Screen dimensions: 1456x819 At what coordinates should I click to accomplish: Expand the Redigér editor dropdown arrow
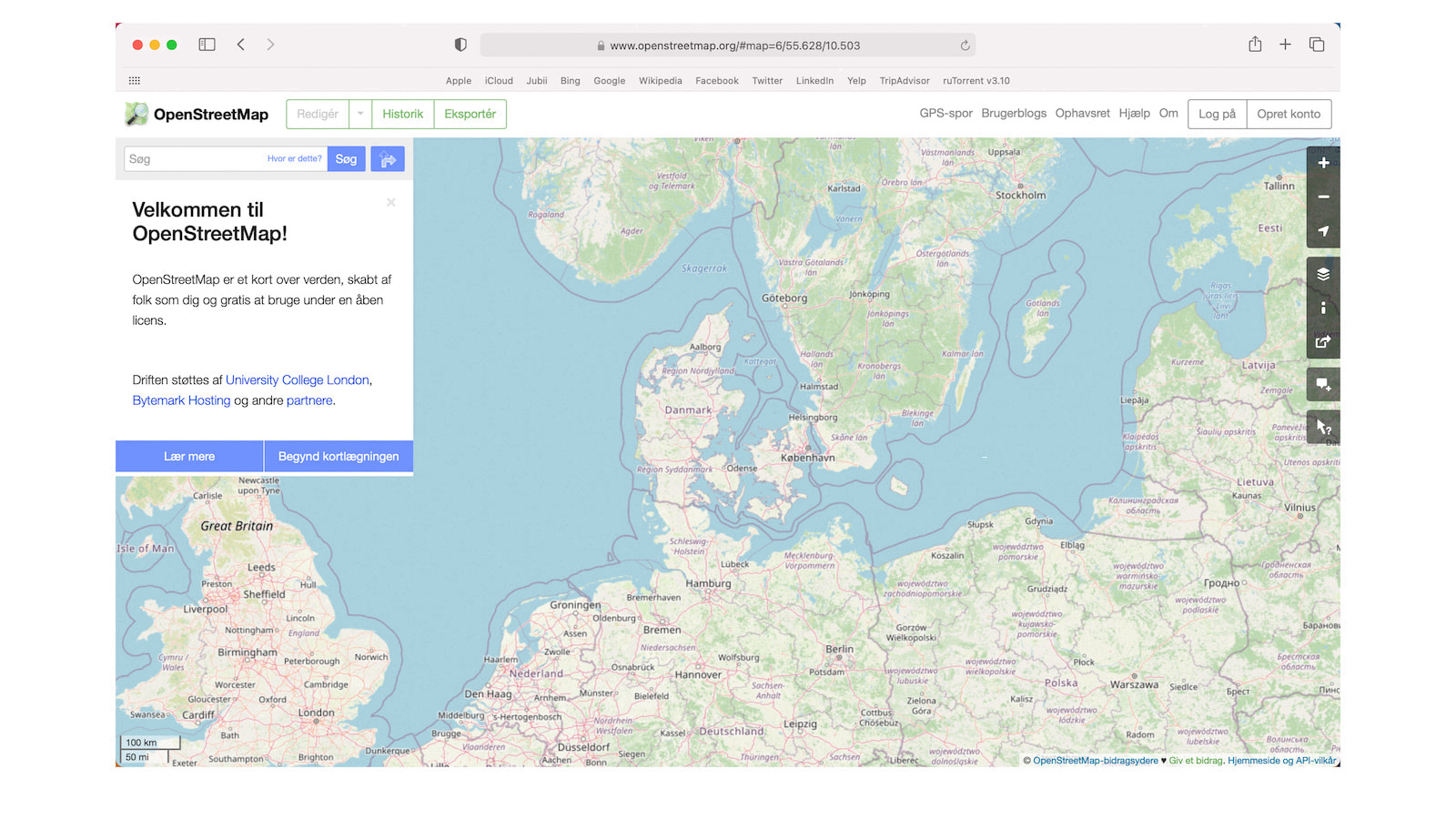[x=359, y=114]
